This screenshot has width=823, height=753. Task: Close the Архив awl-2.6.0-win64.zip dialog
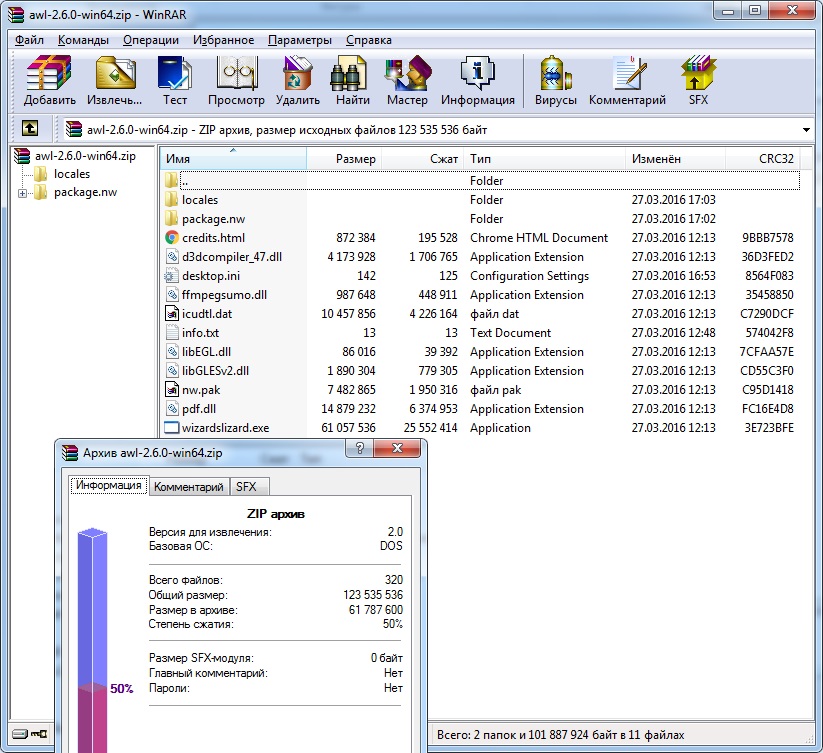coord(397,448)
